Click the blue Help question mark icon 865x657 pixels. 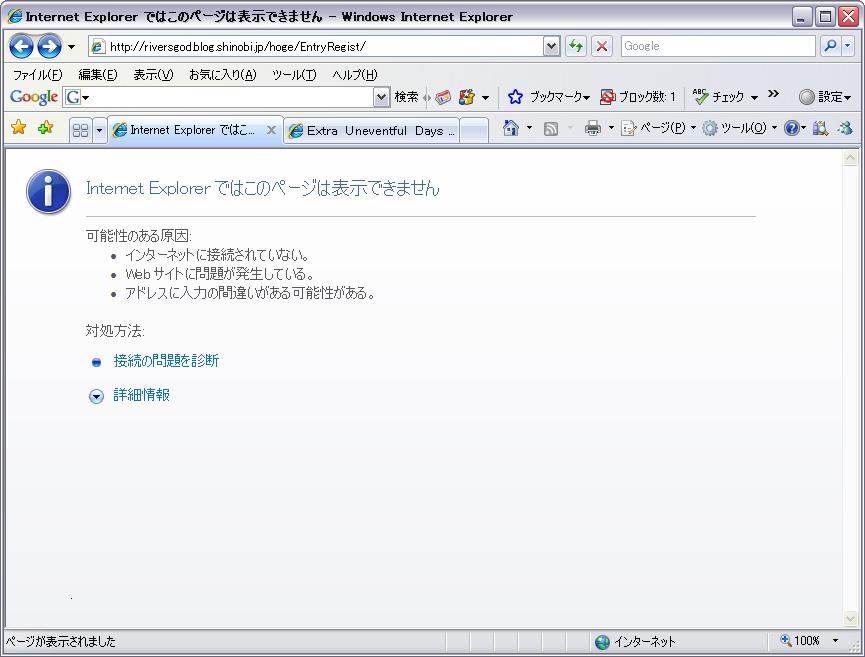[792, 128]
